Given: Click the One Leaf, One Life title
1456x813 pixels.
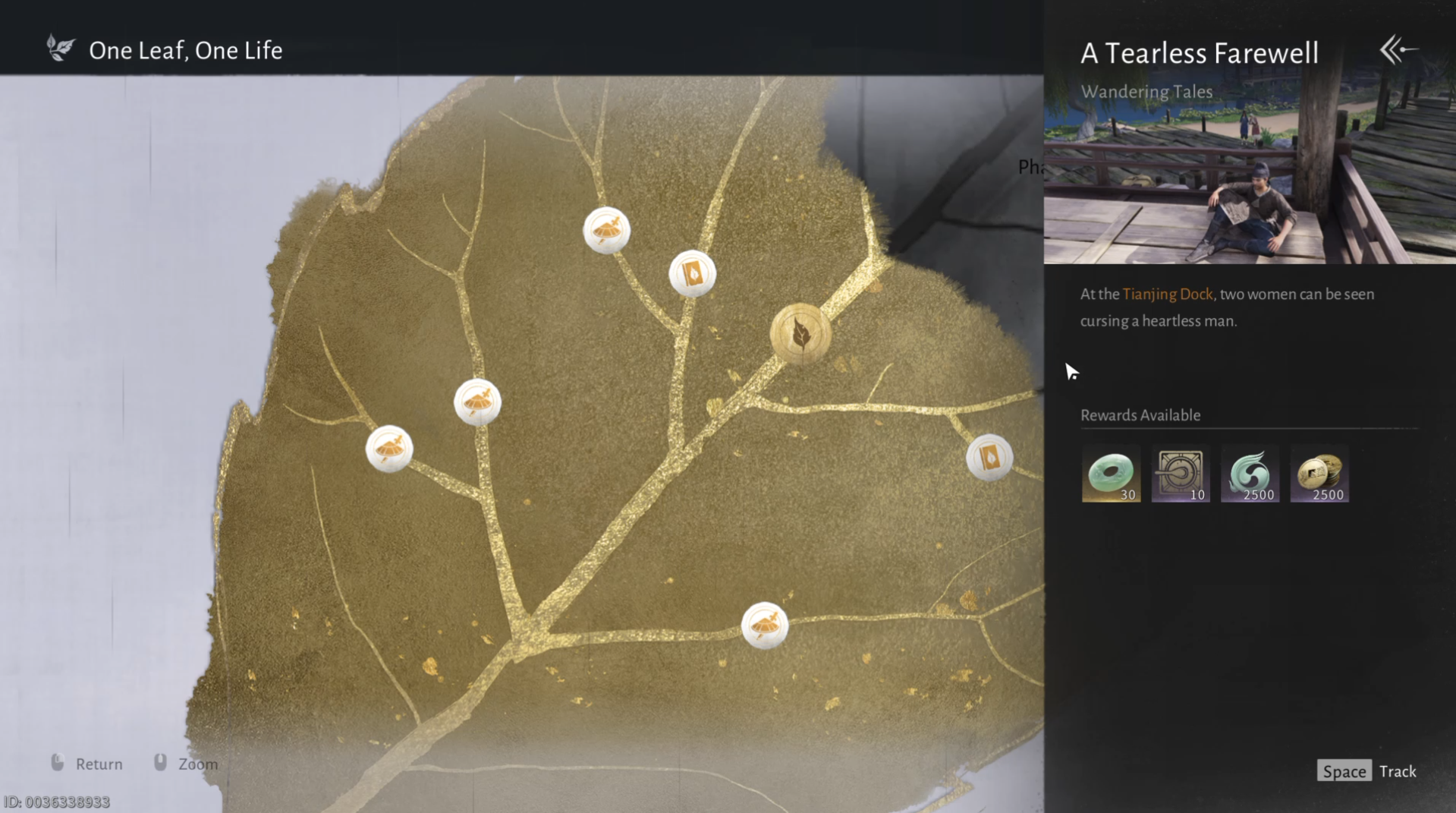Looking at the screenshot, I should click(186, 50).
